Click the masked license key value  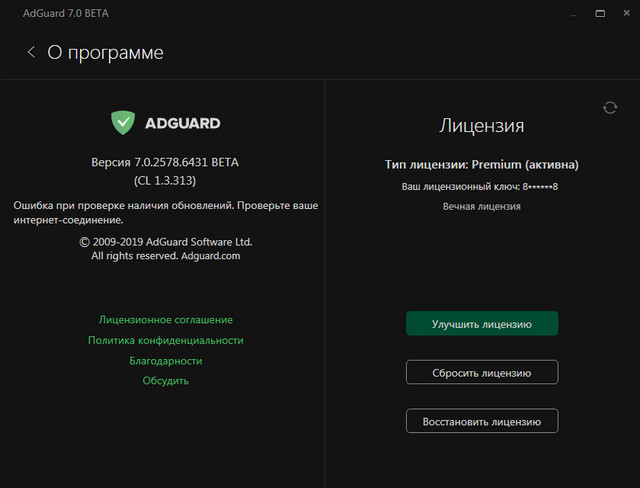click(x=540, y=187)
